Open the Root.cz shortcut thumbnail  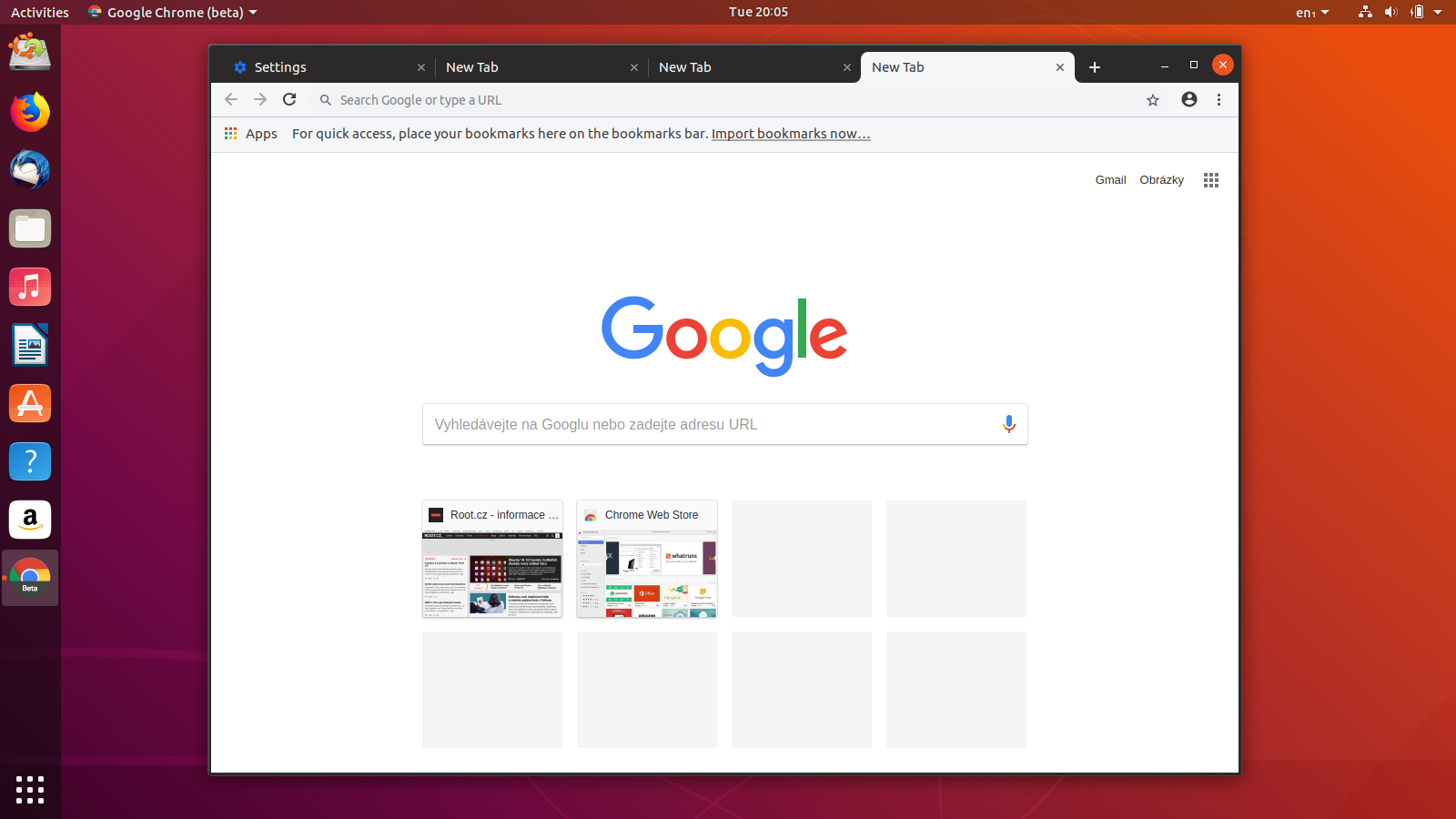tap(492, 559)
